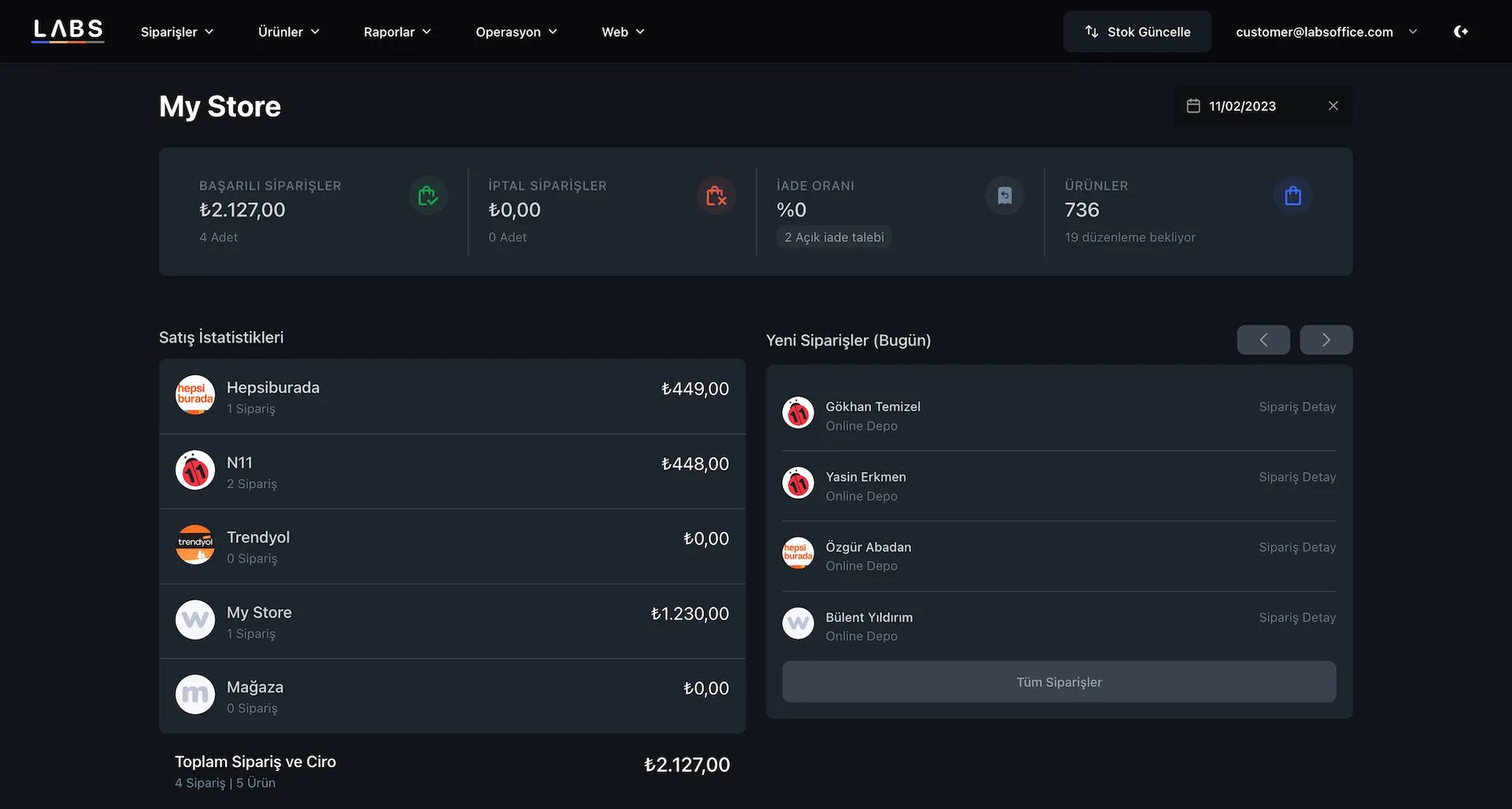Open the Raporlar menu

pyautogui.click(x=396, y=32)
